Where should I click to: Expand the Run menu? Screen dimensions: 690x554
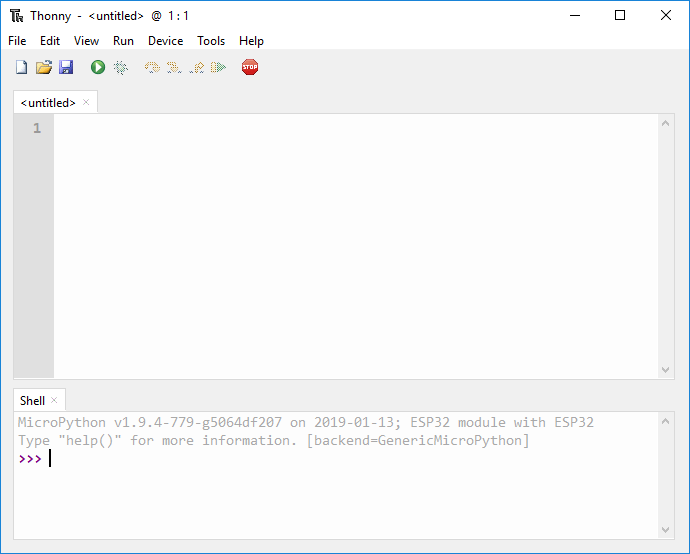pos(123,41)
